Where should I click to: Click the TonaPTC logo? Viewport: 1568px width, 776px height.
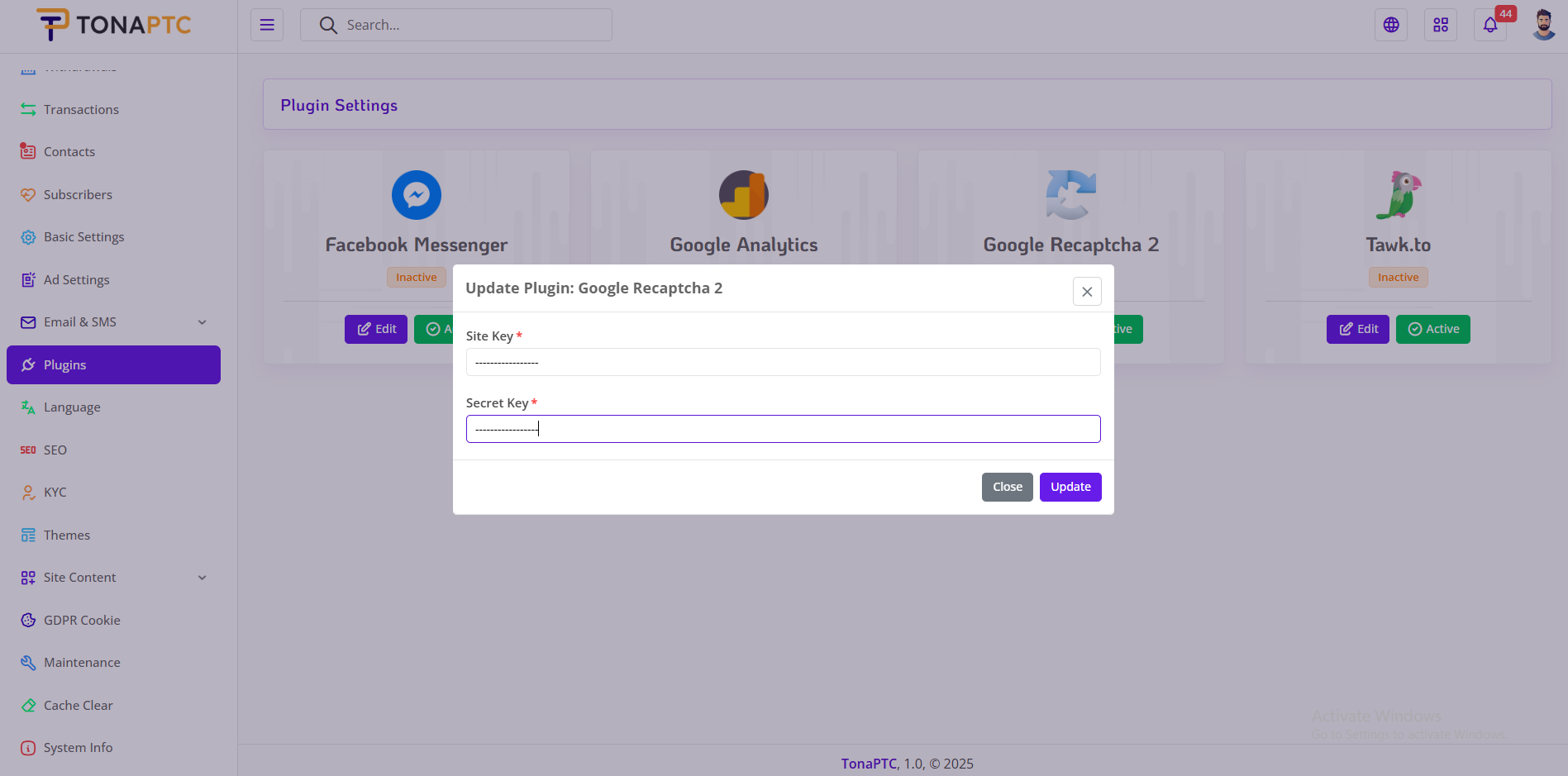coord(113,25)
